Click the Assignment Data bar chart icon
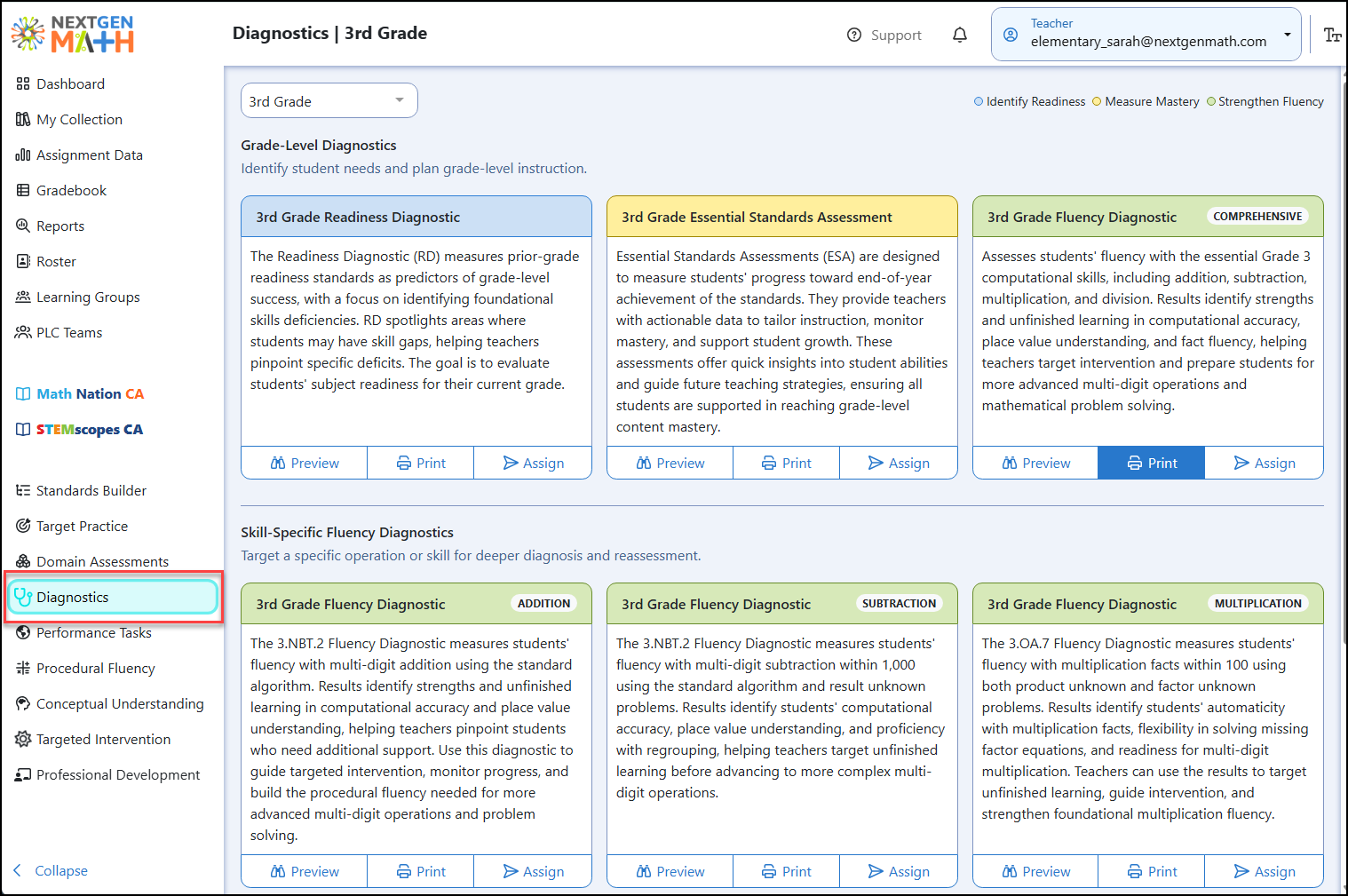 pos(23,155)
